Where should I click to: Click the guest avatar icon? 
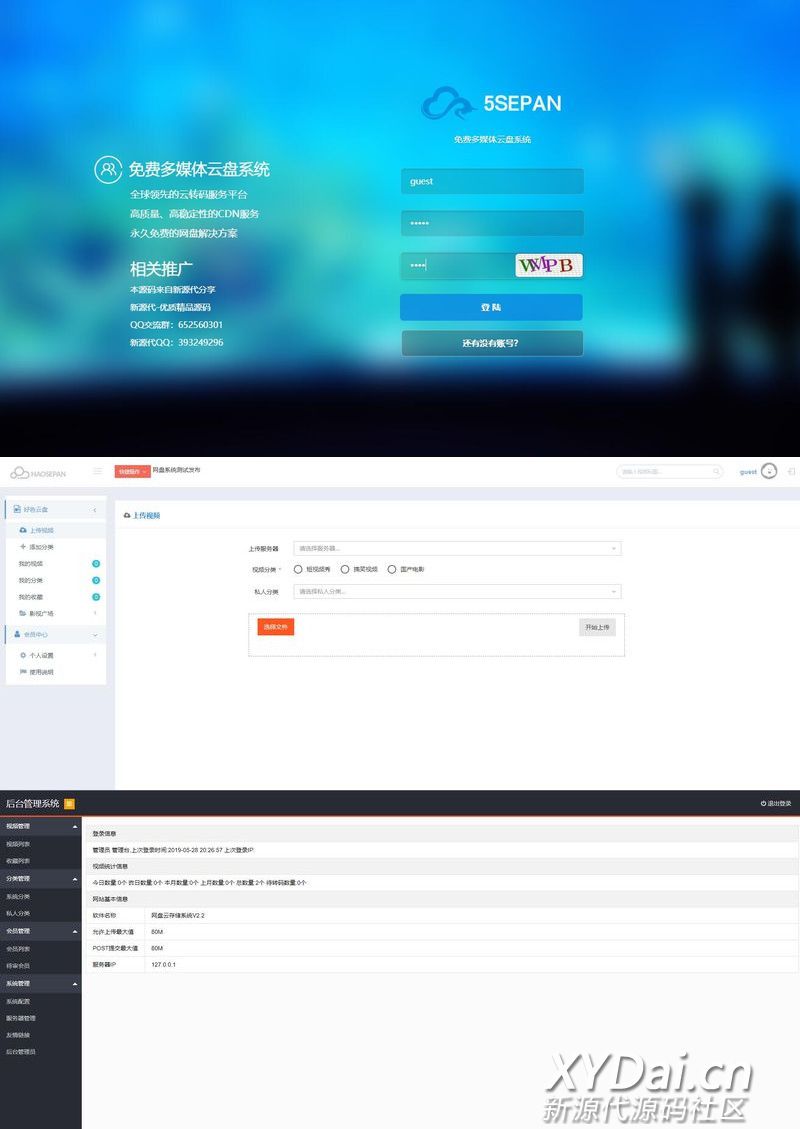769,471
